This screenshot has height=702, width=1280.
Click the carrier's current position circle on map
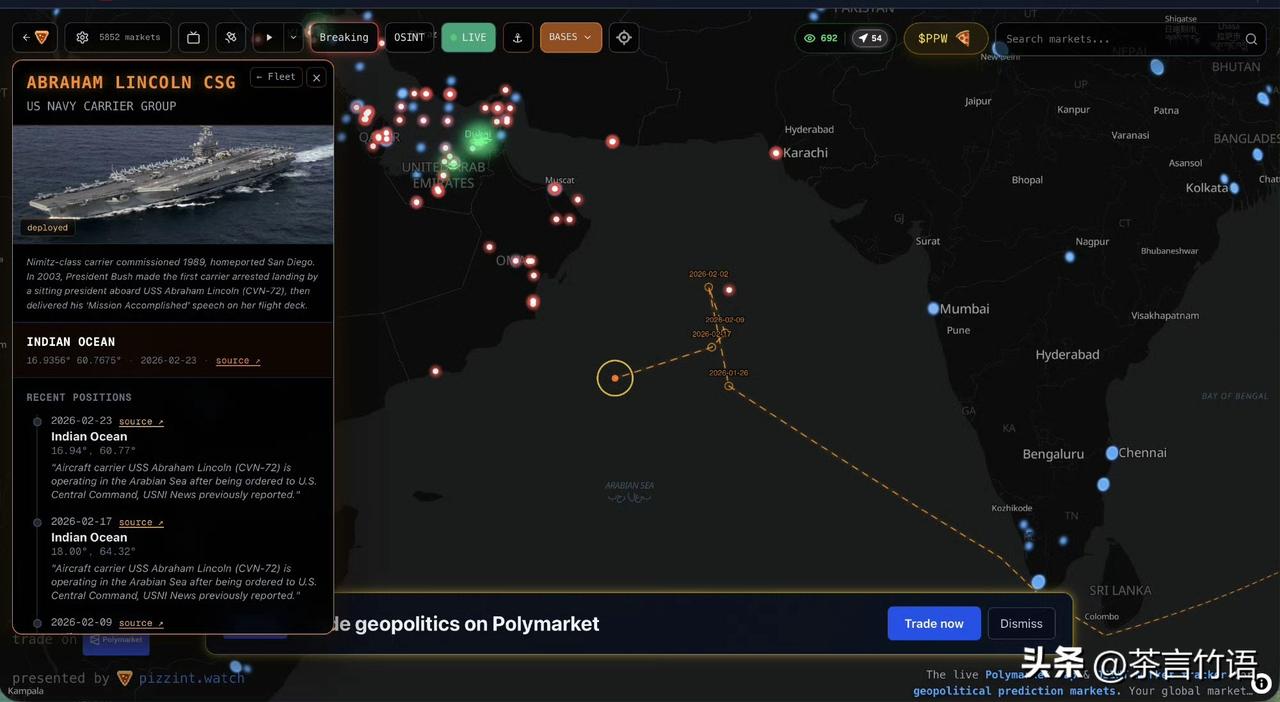tap(615, 378)
